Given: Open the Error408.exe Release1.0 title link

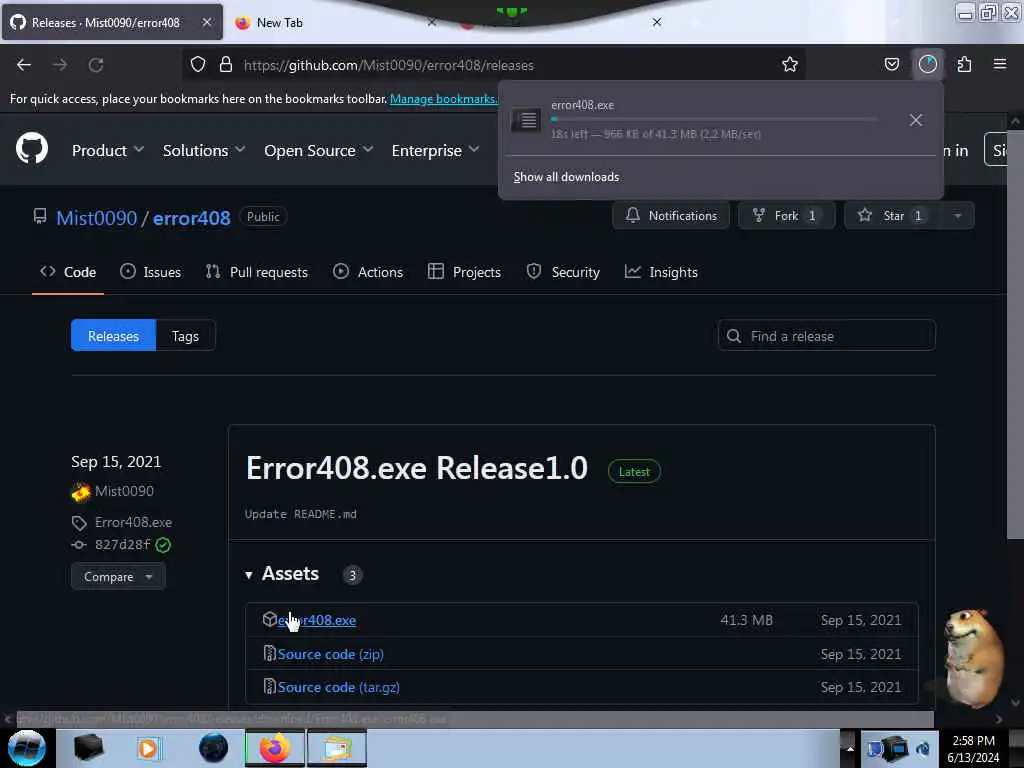Looking at the screenshot, I should click(417, 468).
